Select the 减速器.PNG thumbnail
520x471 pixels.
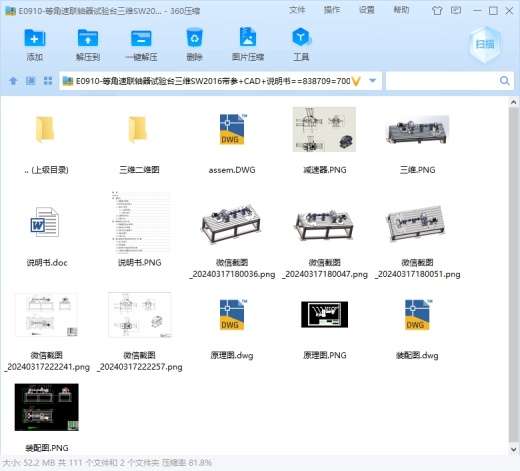click(x=324, y=129)
